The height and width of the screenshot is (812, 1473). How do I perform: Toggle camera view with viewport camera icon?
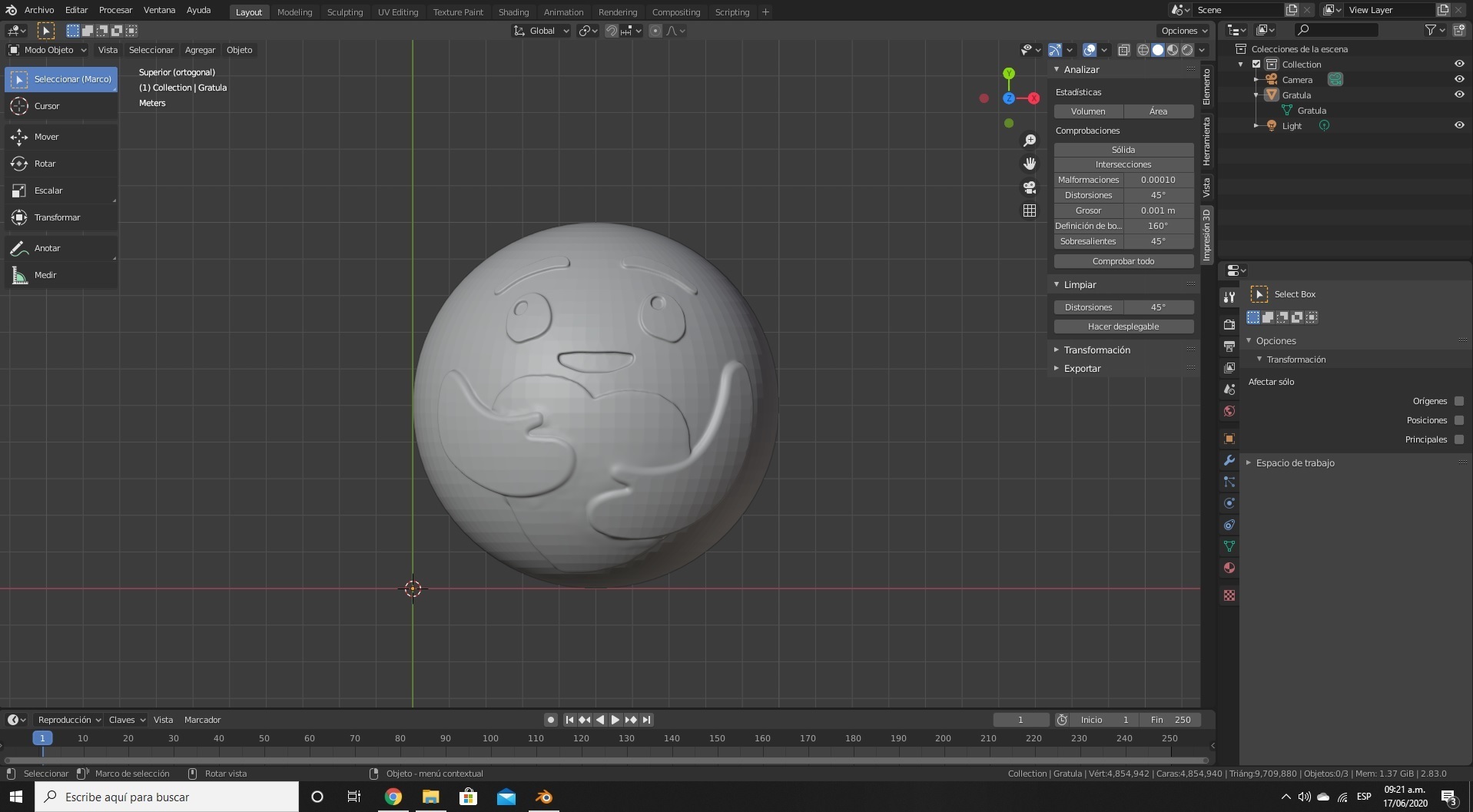[x=1030, y=187]
